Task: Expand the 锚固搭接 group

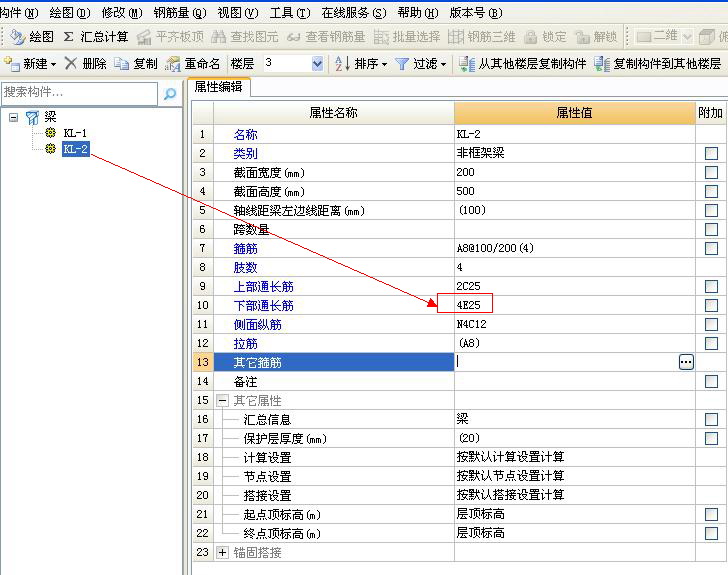Action: tap(223, 552)
